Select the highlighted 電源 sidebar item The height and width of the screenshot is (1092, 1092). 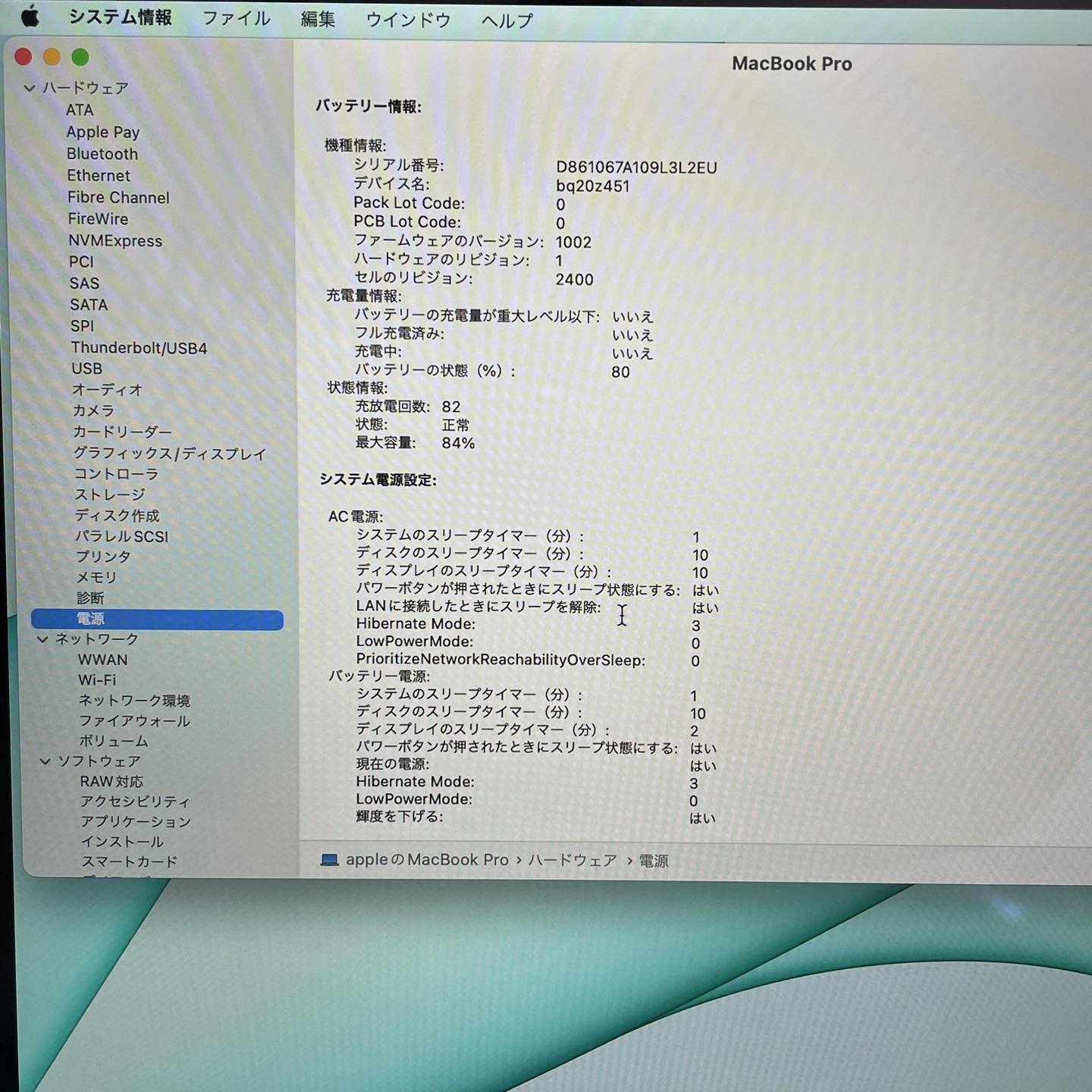(x=91, y=619)
